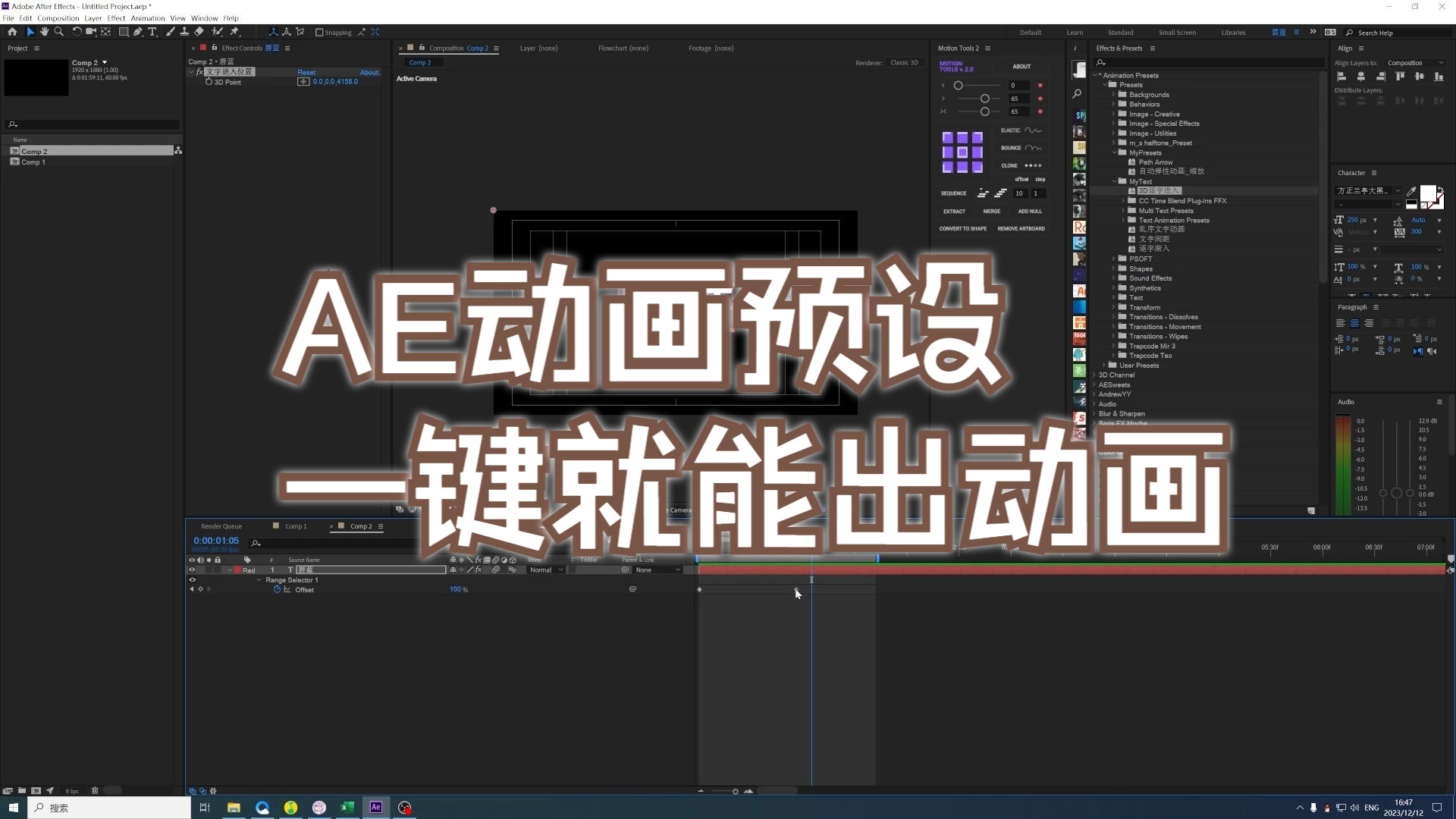Hide the Red text layer with its eye toggle
The width and height of the screenshot is (1456, 819).
(x=191, y=570)
